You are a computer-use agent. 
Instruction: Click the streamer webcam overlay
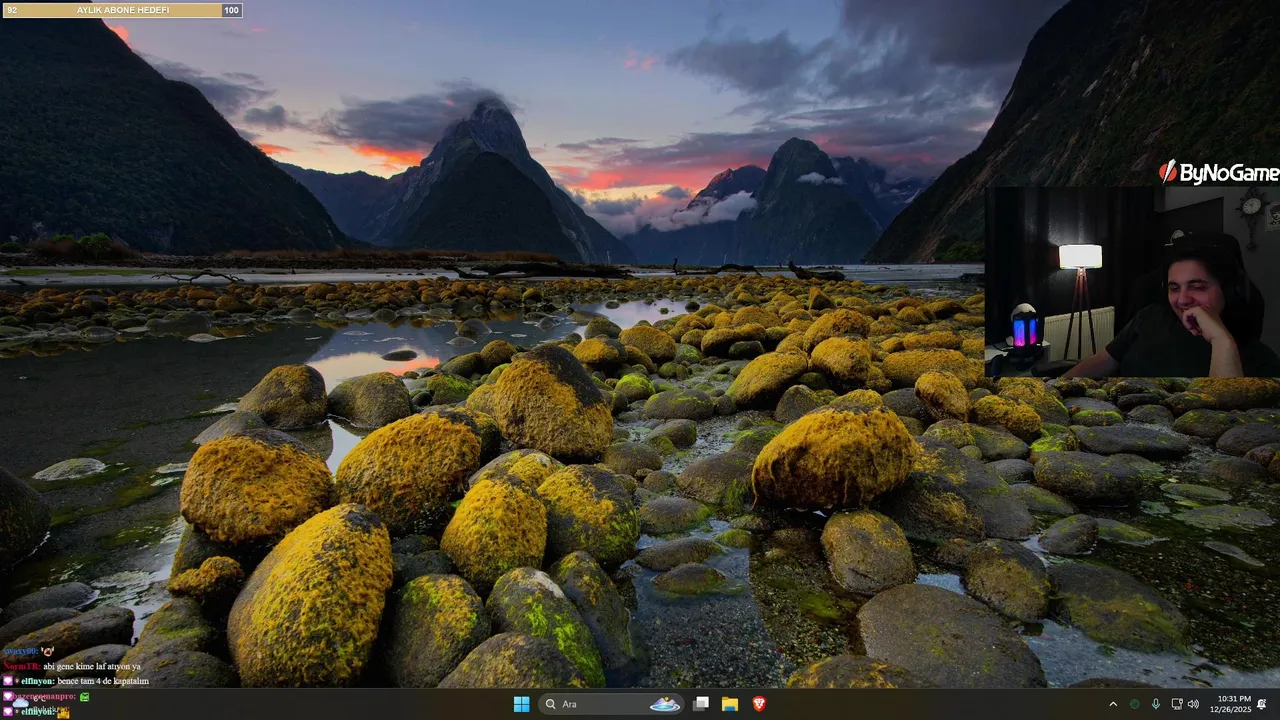point(1132,281)
